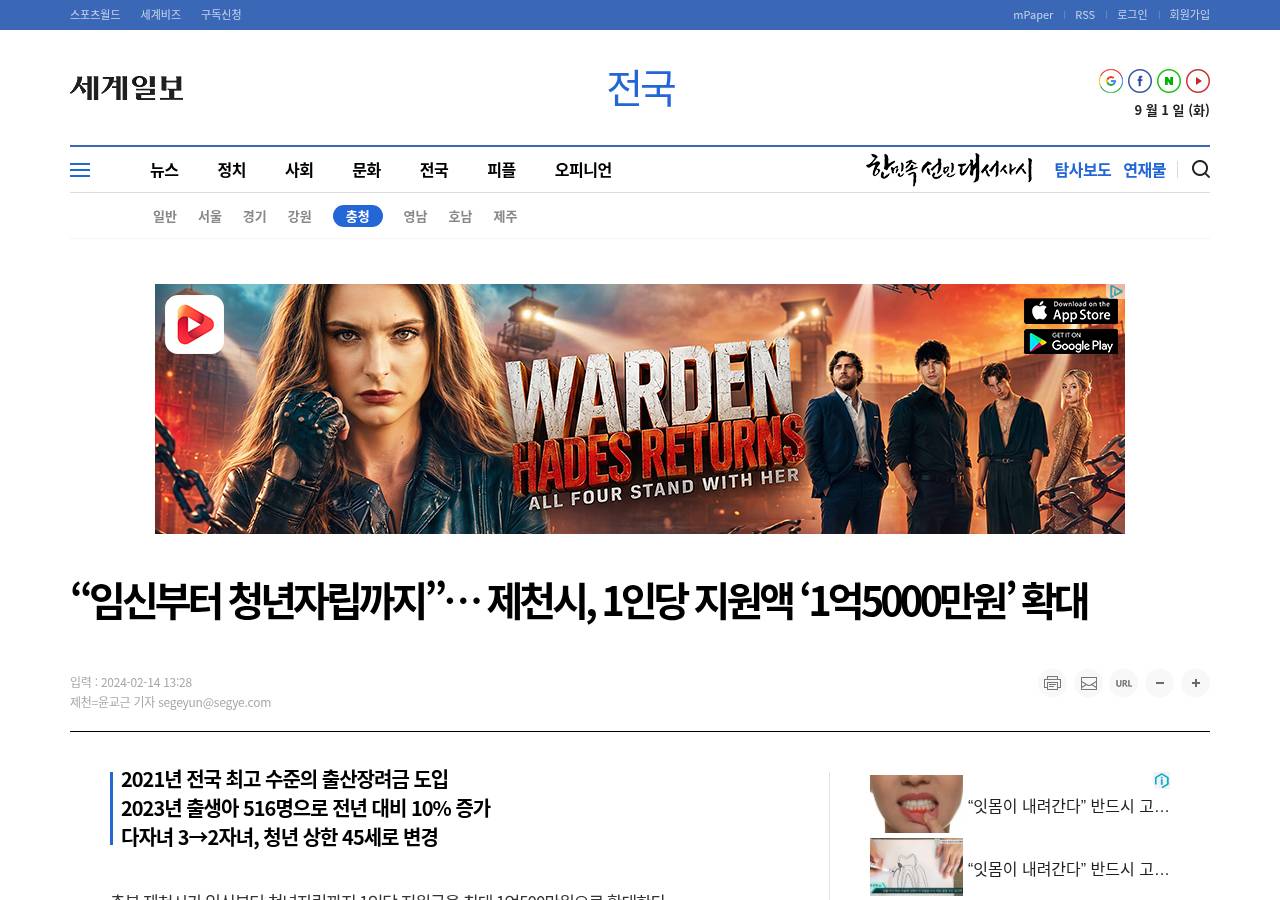Viewport: 1280px width, 900px height.
Task: Click Google Play badge in ad
Action: click(x=1071, y=342)
